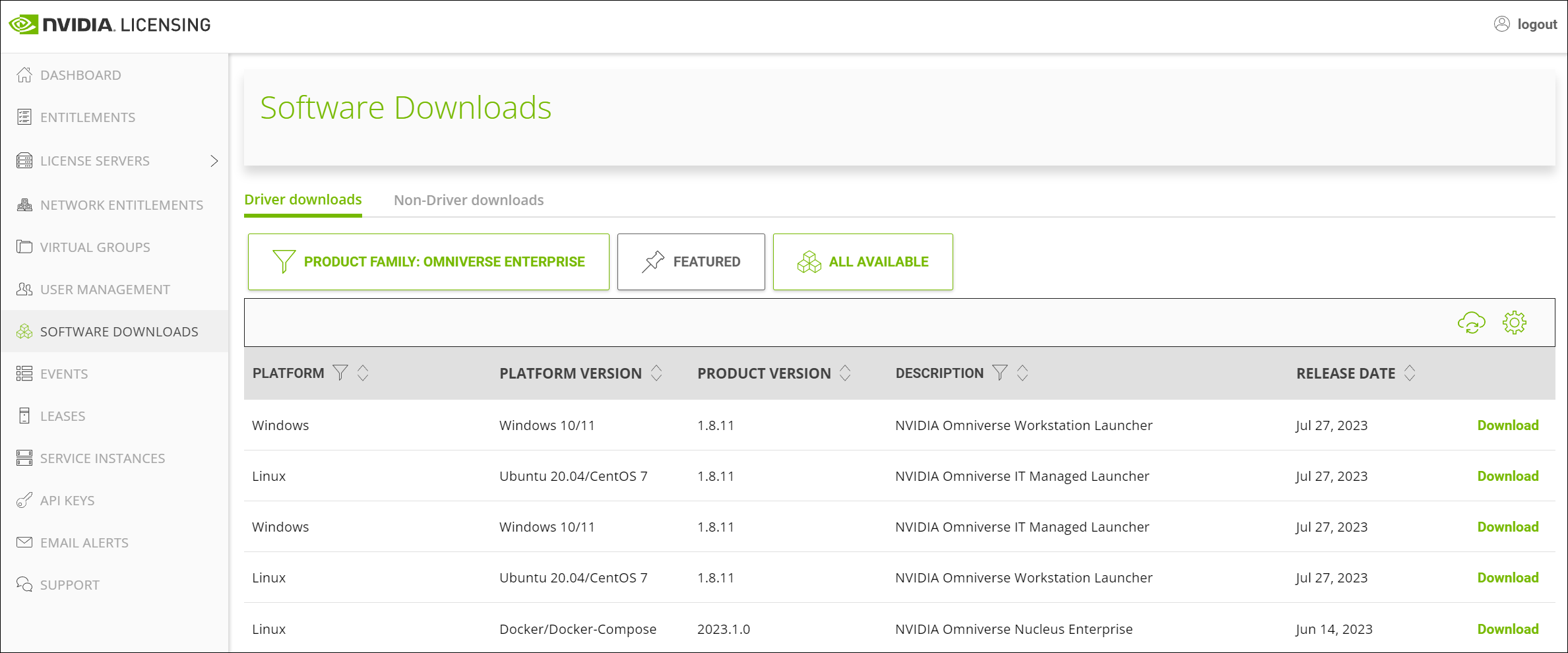Switch to Non-Driver downloads tab
The height and width of the screenshot is (653, 1568).
tap(468, 200)
